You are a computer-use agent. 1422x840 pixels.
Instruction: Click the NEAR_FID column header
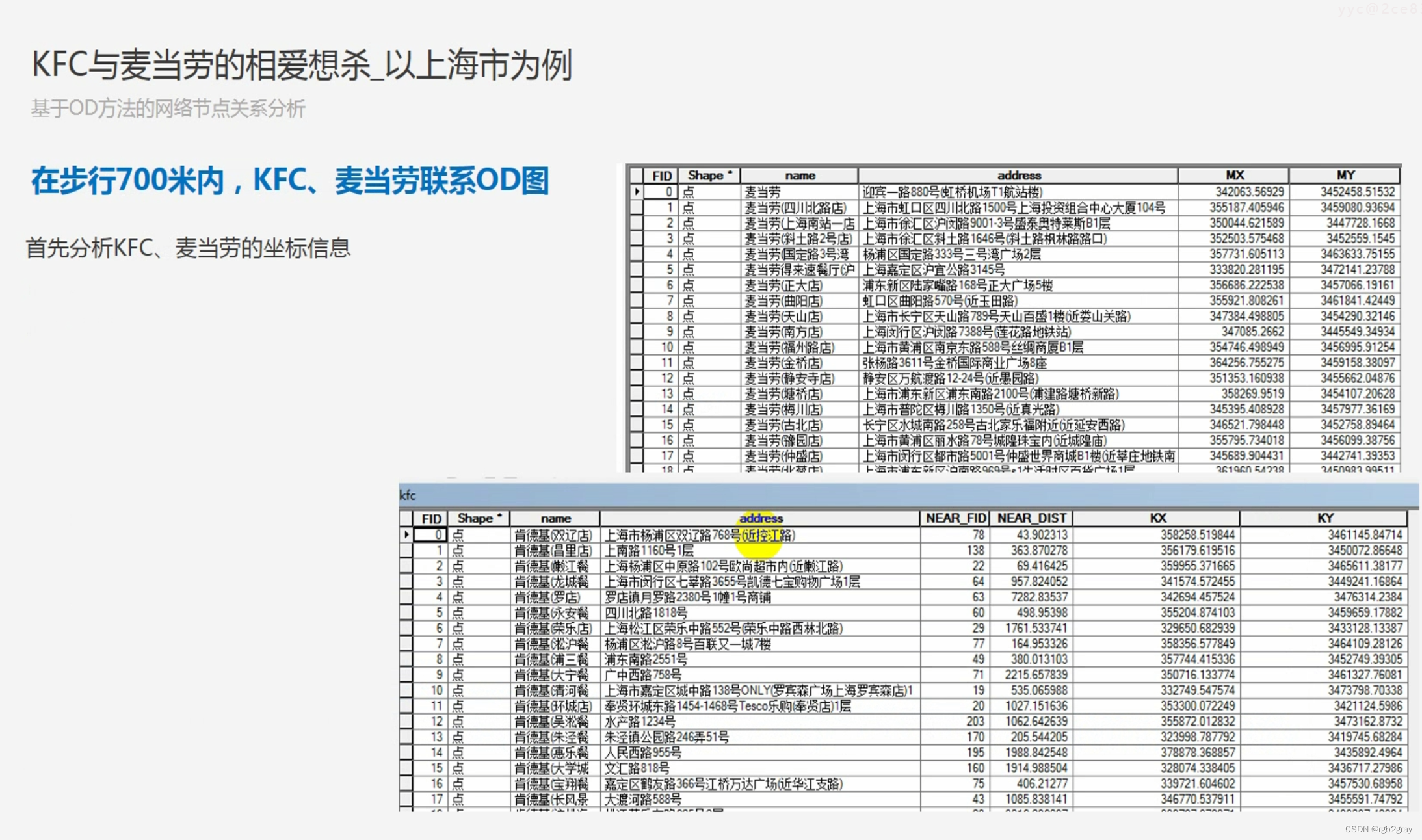(x=955, y=518)
